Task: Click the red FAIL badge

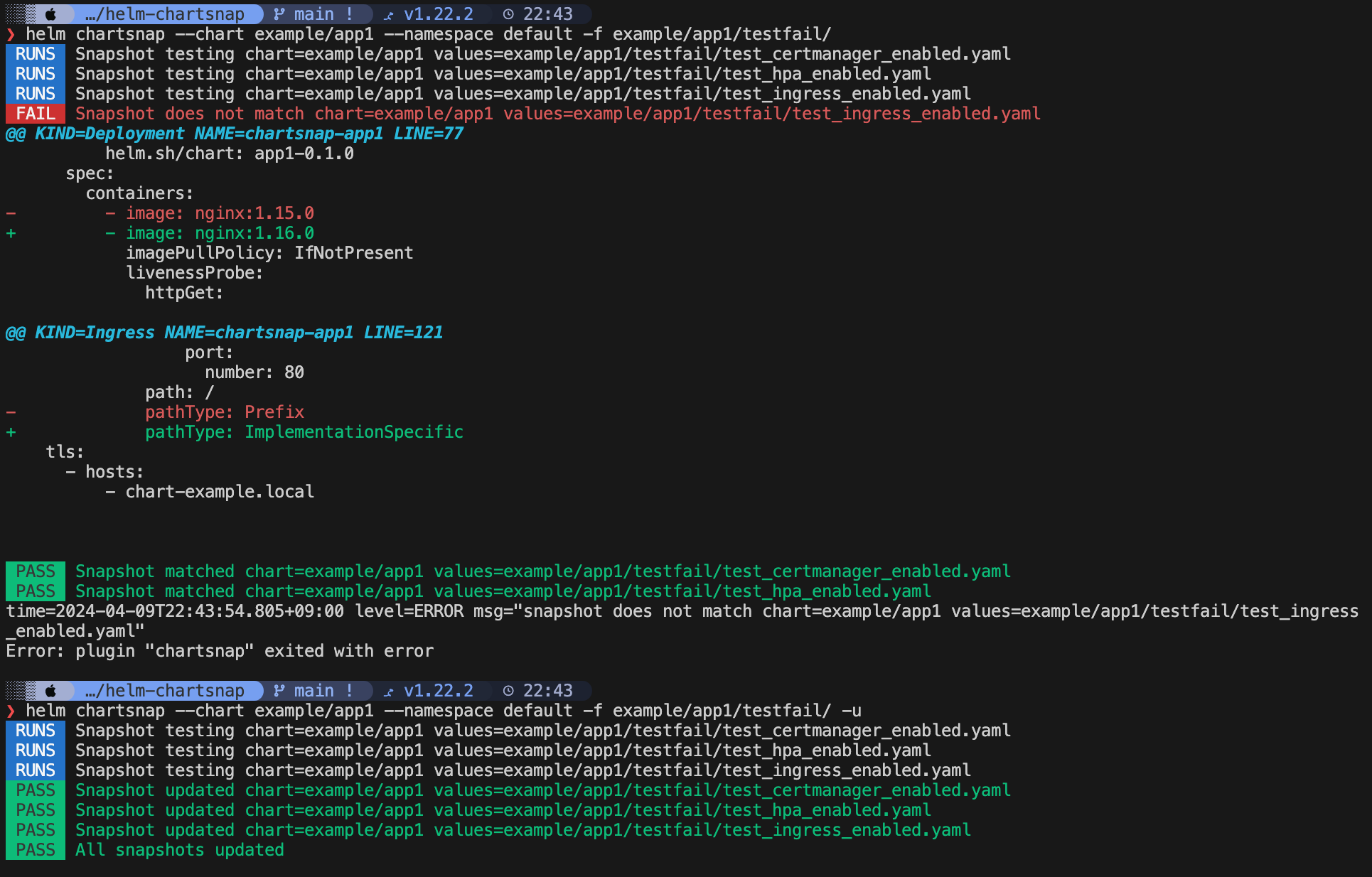Action: [36, 114]
